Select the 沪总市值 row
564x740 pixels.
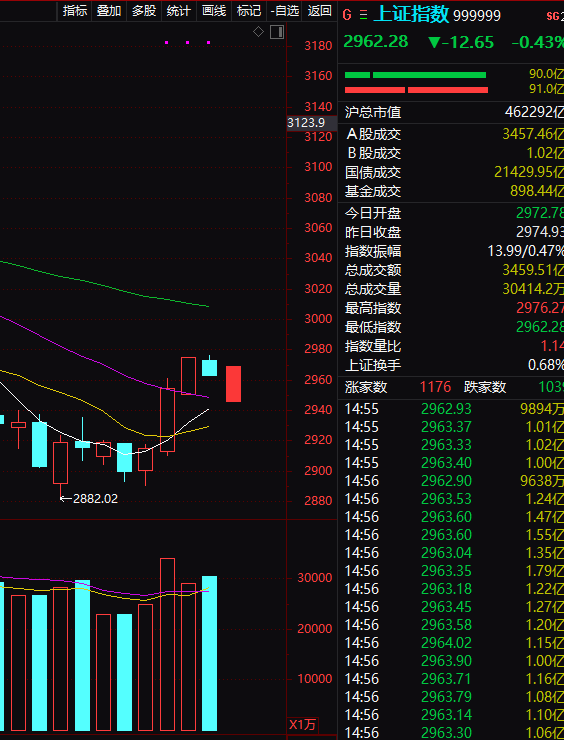pos(451,112)
